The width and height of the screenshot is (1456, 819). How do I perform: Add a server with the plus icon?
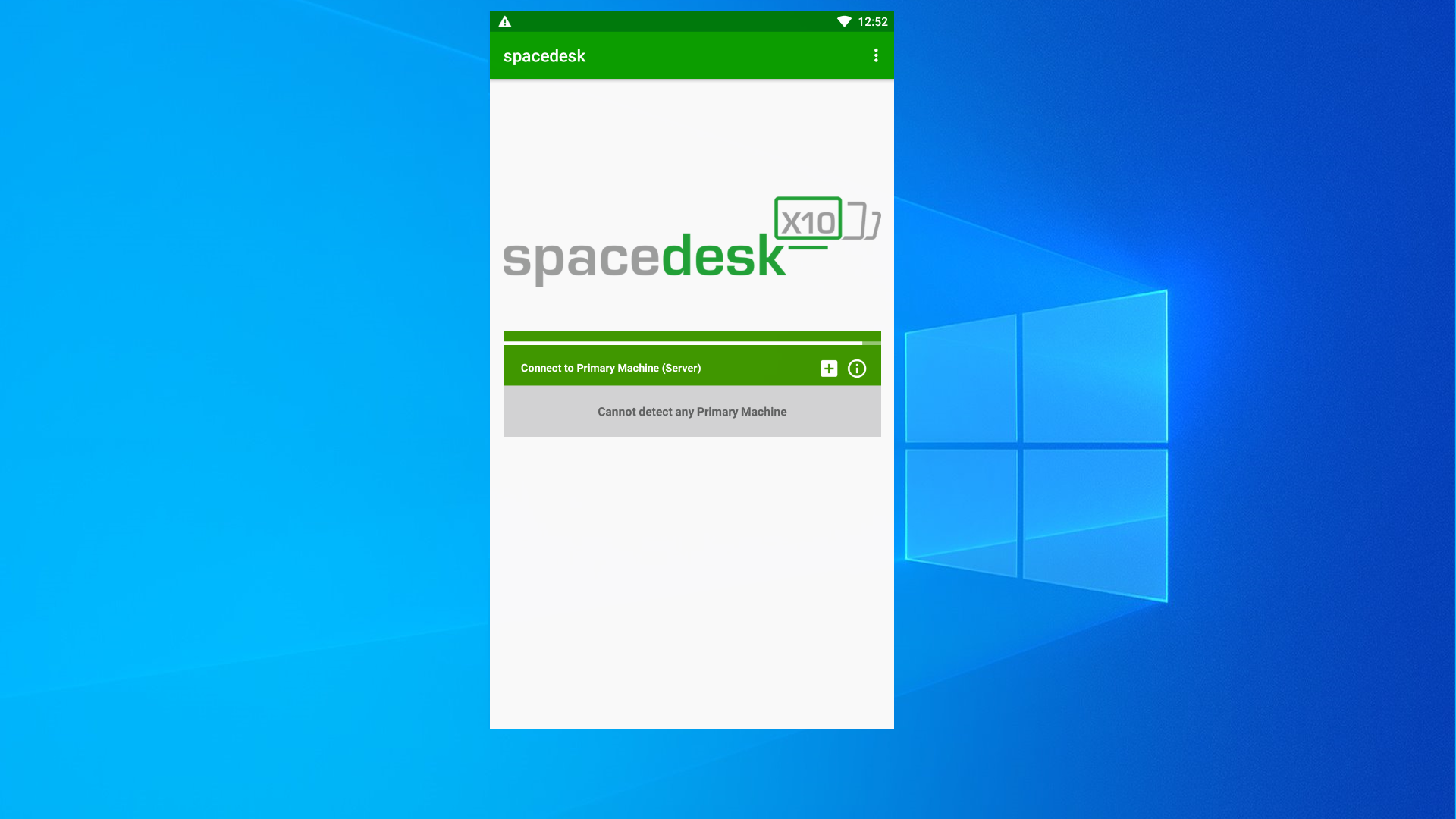click(829, 369)
